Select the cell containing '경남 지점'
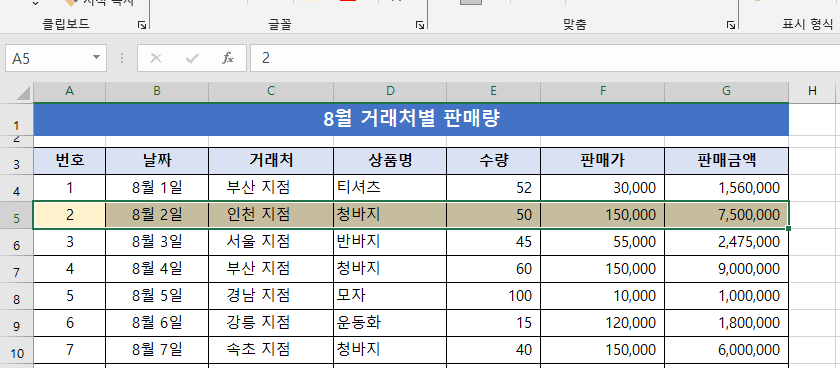The height and width of the screenshot is (368, 840). pyautogui.click(x=271, y=296)
